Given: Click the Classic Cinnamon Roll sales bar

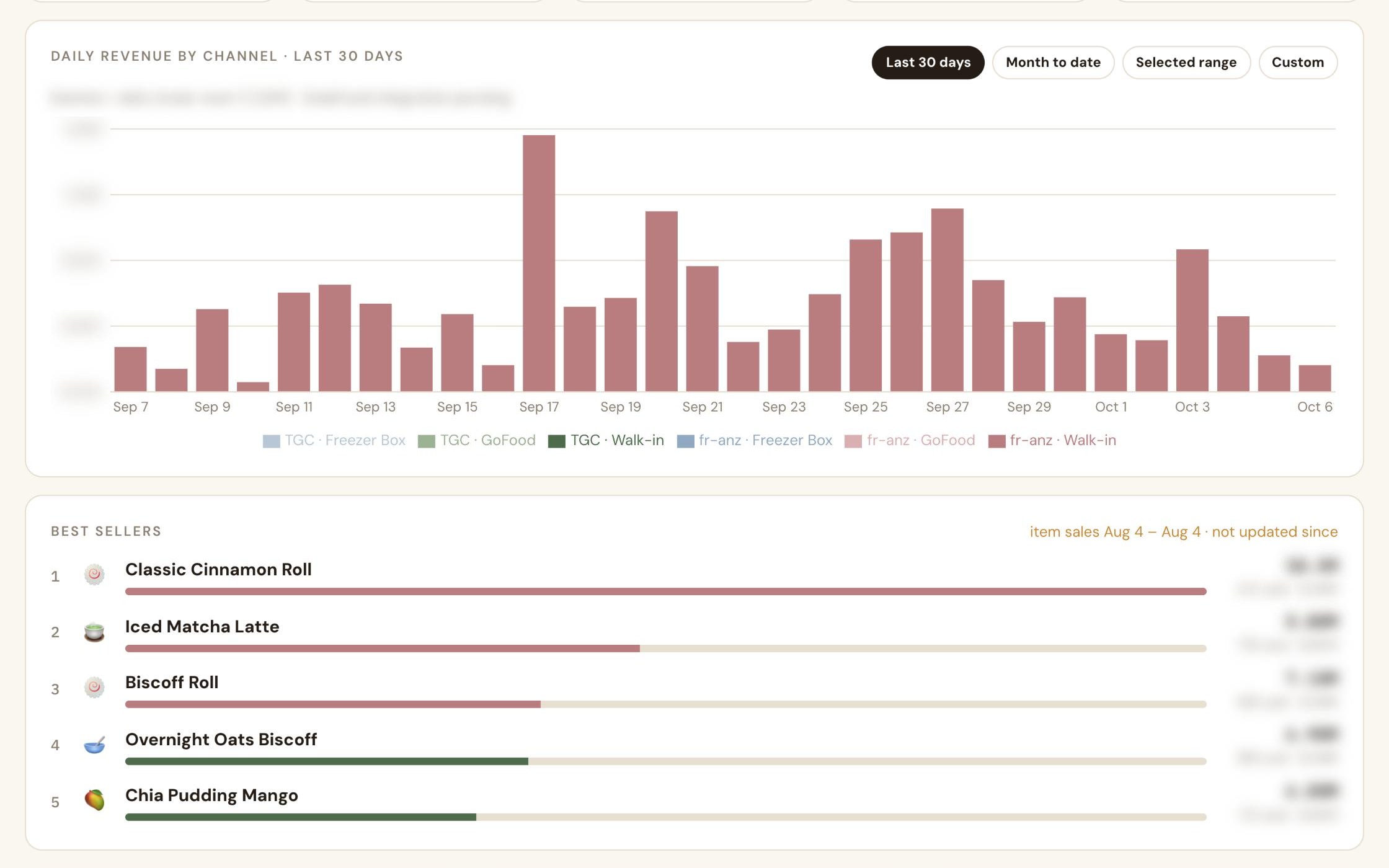Looking at the screenshot, I should tap(666, 591).
